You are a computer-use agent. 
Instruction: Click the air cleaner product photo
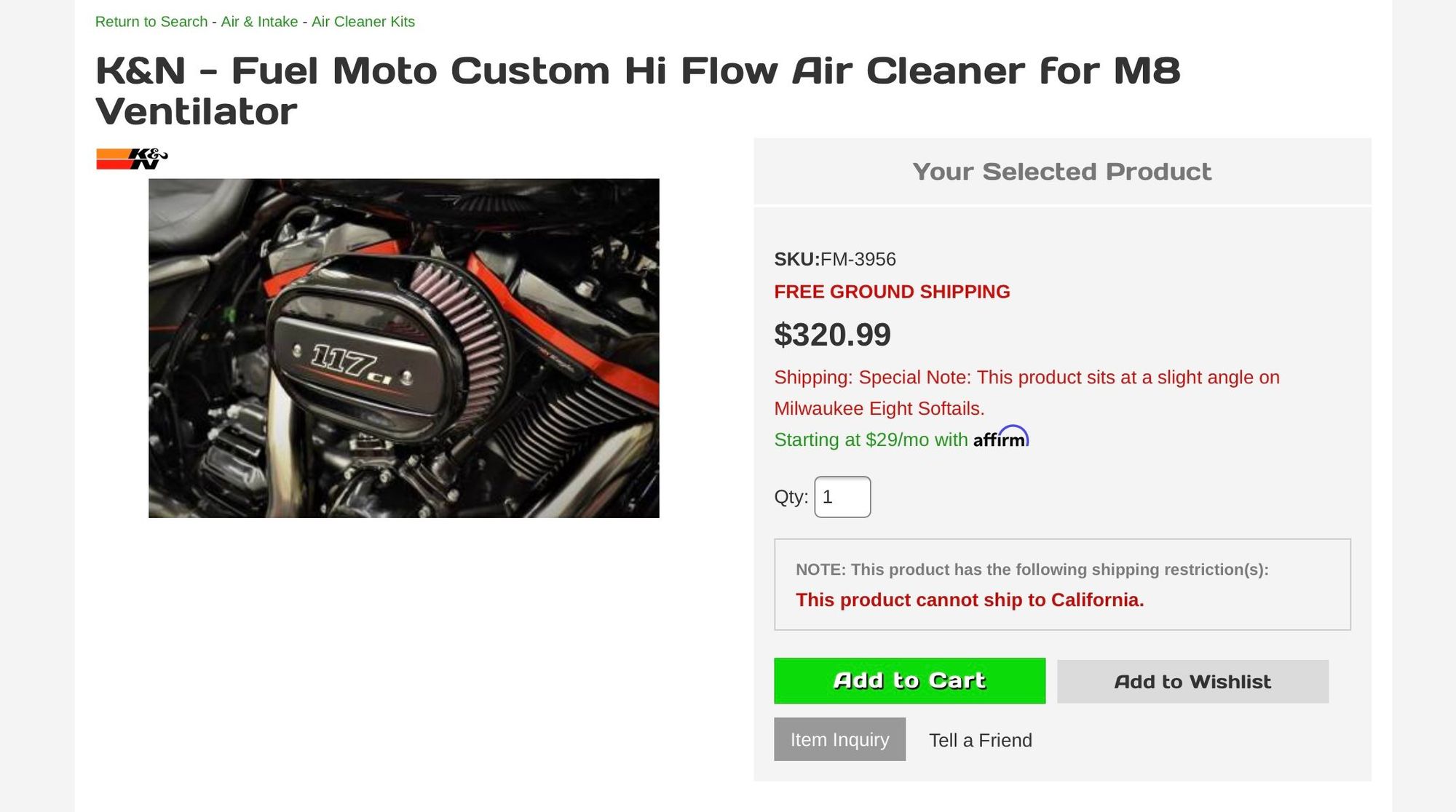click(403, 348)
